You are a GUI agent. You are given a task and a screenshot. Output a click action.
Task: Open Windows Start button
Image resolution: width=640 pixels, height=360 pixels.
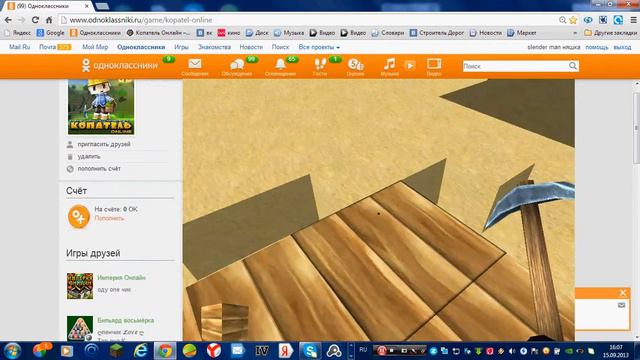(x=13, y=351)
